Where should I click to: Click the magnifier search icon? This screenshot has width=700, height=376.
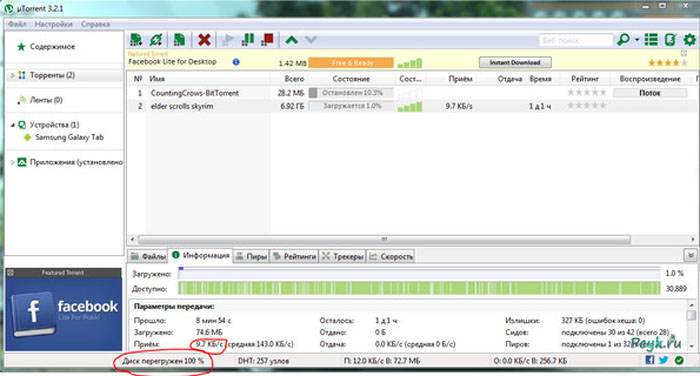tap(623, 40)
